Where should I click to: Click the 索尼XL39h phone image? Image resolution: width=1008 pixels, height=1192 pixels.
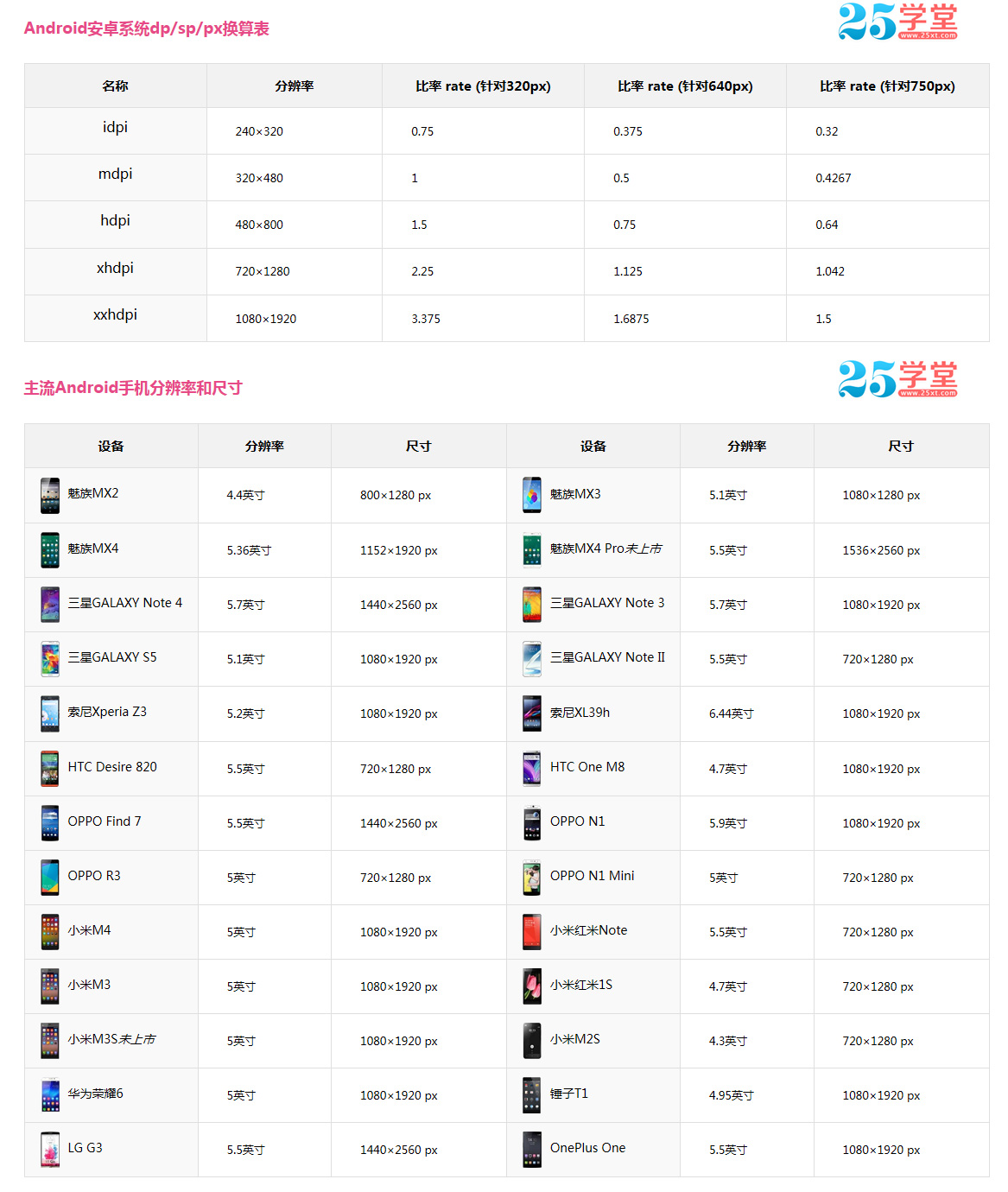tap(532, 713)
